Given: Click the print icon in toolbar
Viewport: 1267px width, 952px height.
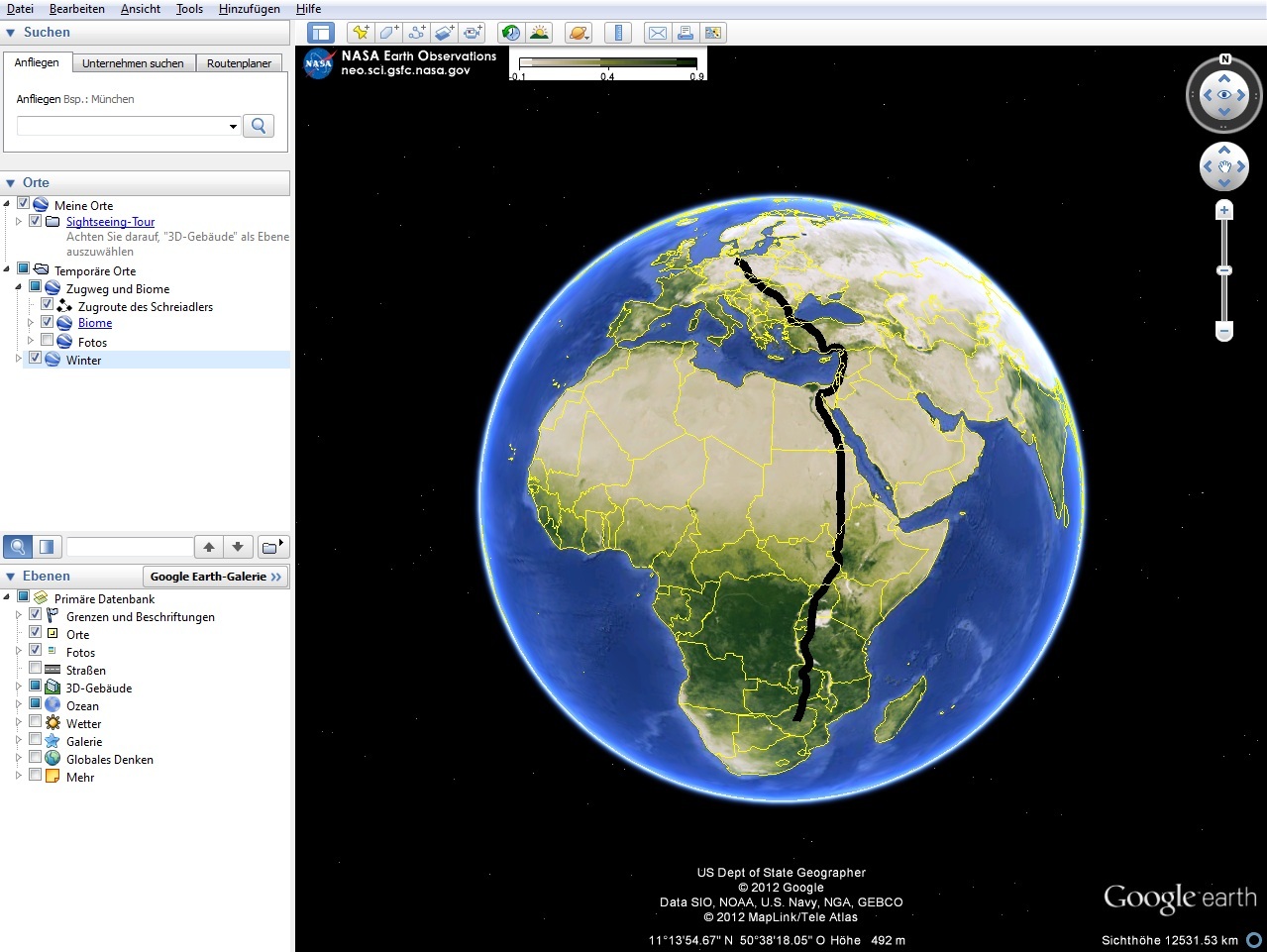Looking at the screenshot, I should click(685, 33).
